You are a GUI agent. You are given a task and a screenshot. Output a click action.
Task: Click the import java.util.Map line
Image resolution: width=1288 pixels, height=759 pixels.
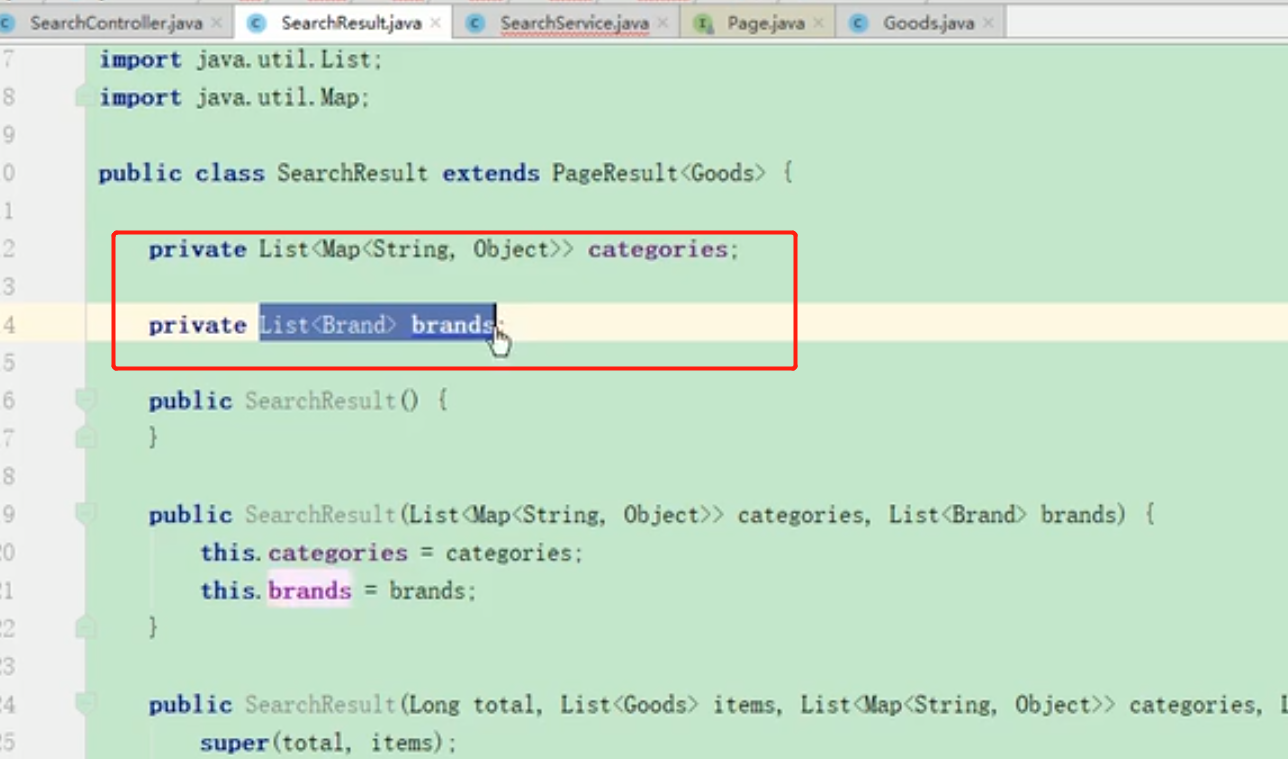click(x=234, y=98)
